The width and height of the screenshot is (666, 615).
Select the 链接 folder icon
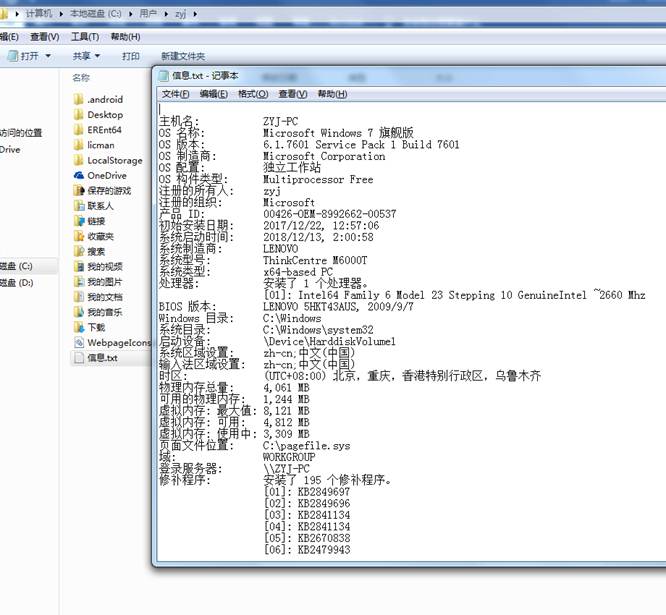(x=79, y=221)
